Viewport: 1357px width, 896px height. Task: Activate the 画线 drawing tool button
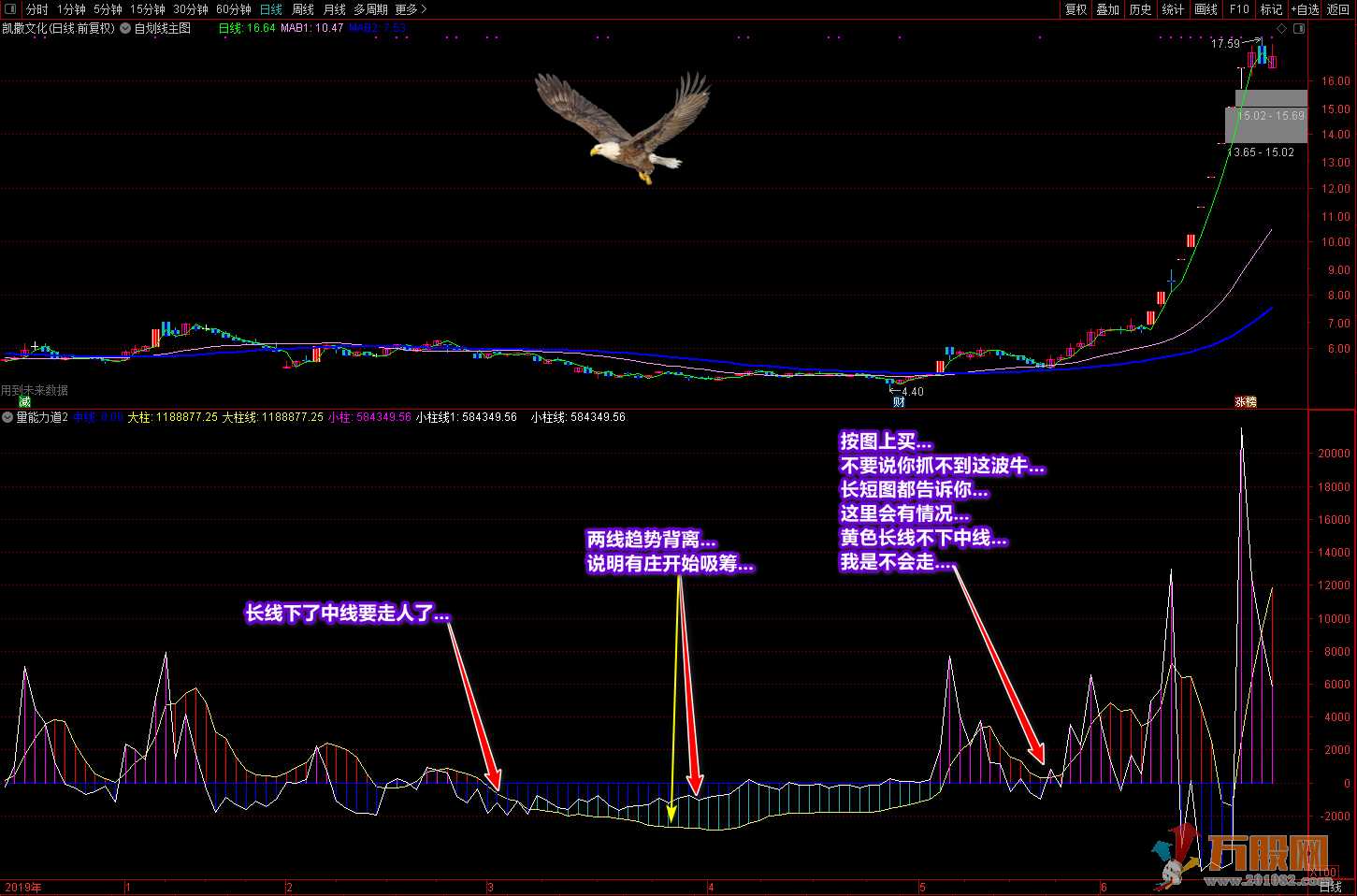1206,9
